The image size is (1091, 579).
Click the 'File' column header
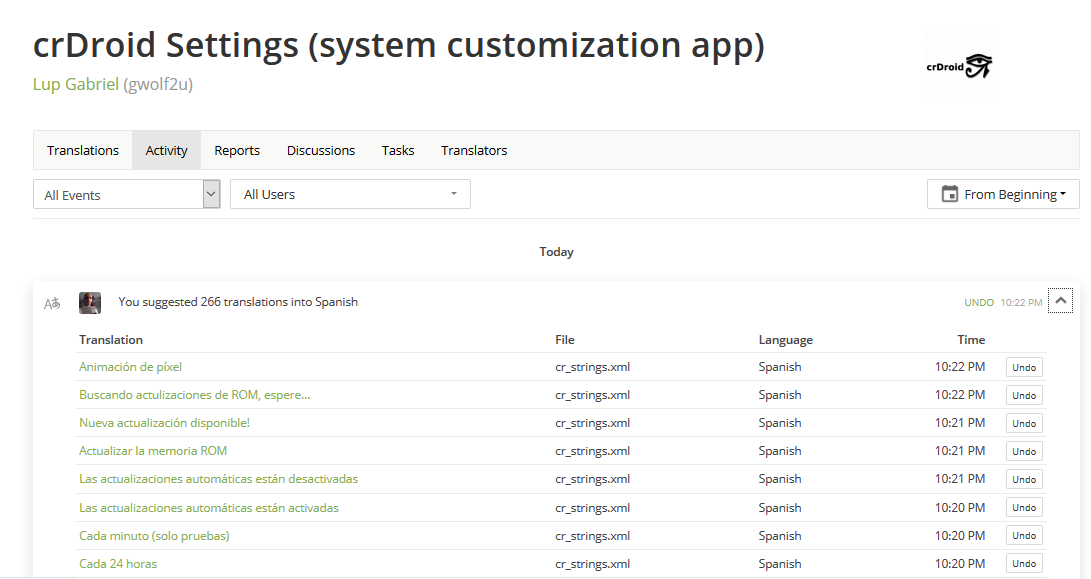click(565, 340)
